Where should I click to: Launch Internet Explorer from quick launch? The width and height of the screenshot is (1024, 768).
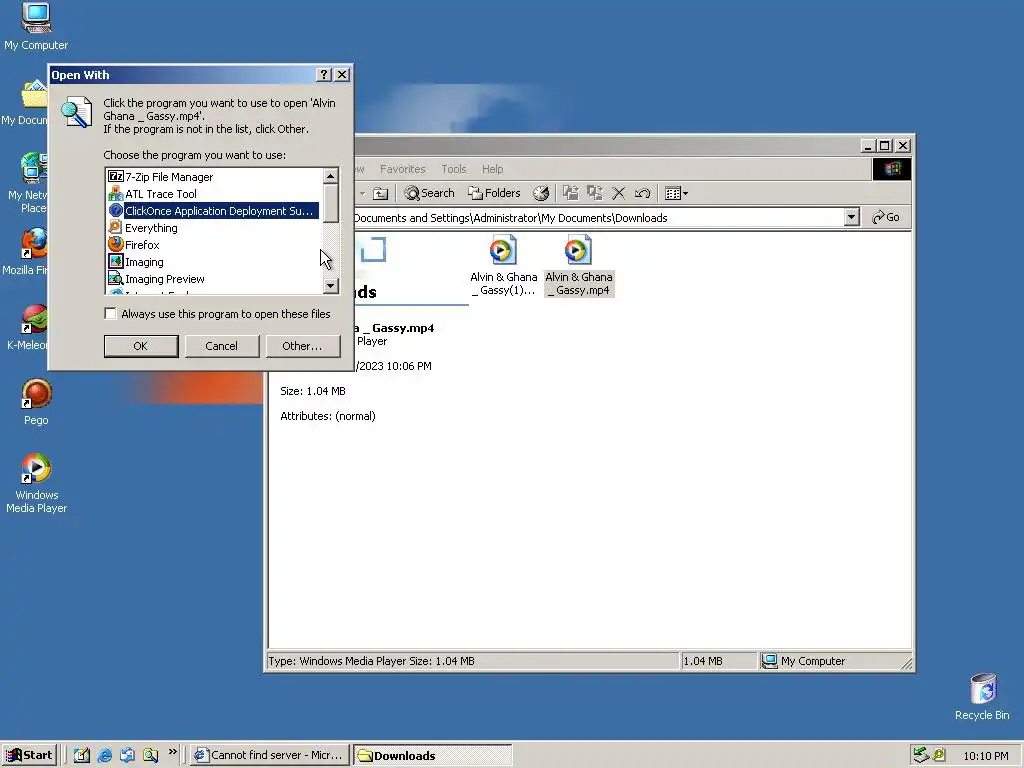coord(104,755)
